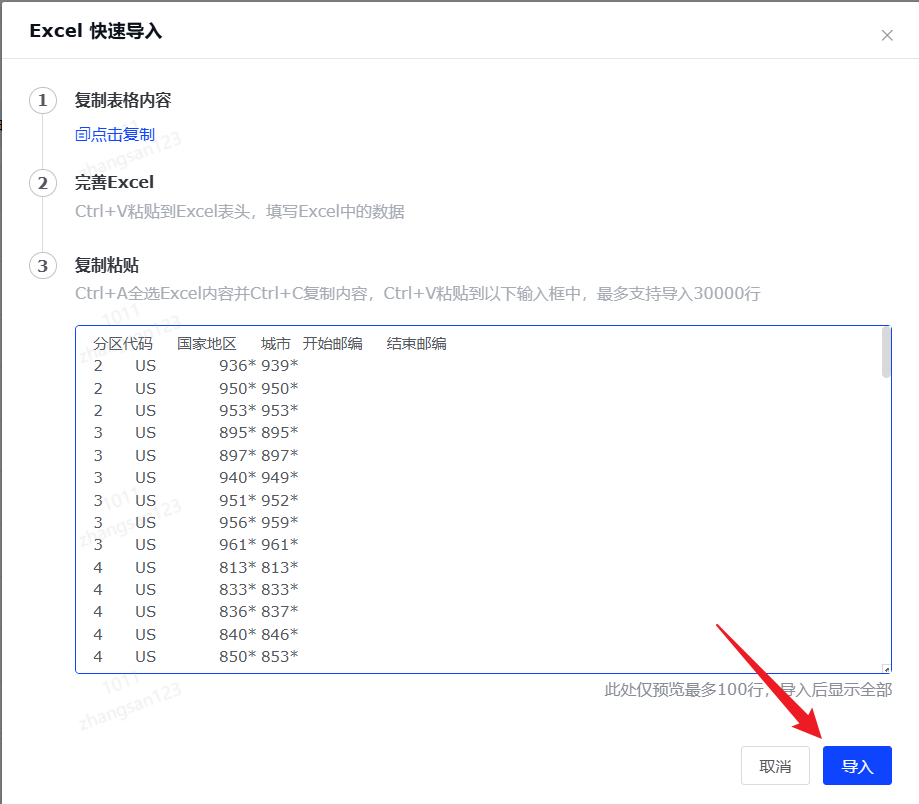Click the 城市 column header text
919x804 pixels.
[275, 343]
